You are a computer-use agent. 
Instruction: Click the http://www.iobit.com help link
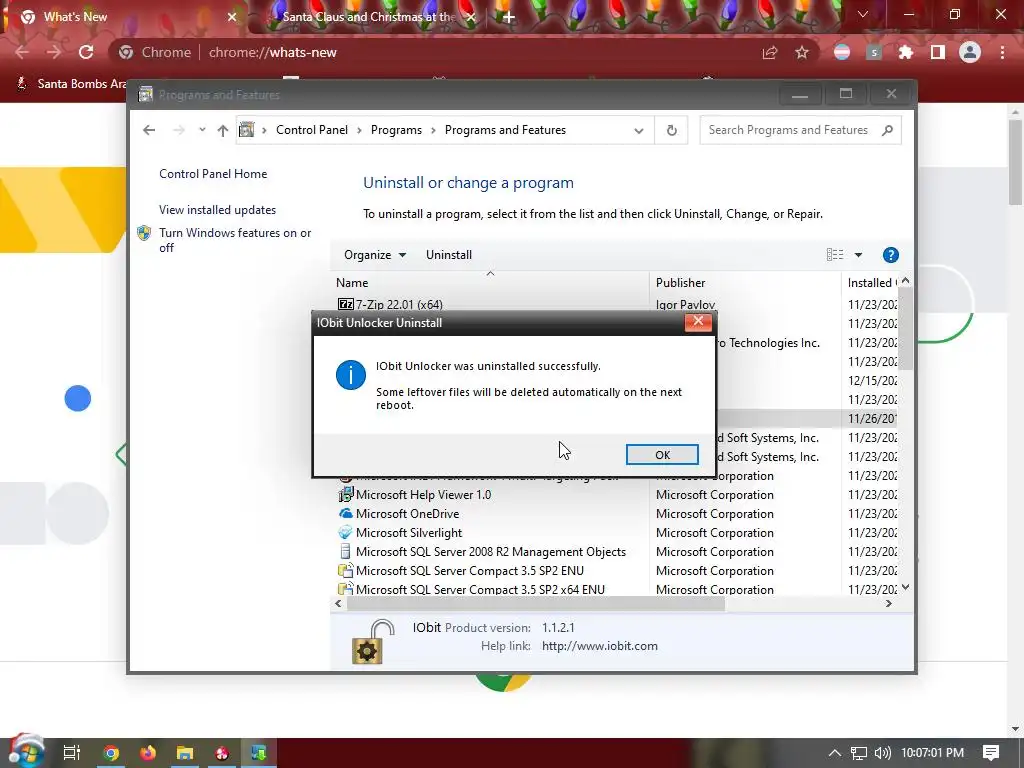600,646
